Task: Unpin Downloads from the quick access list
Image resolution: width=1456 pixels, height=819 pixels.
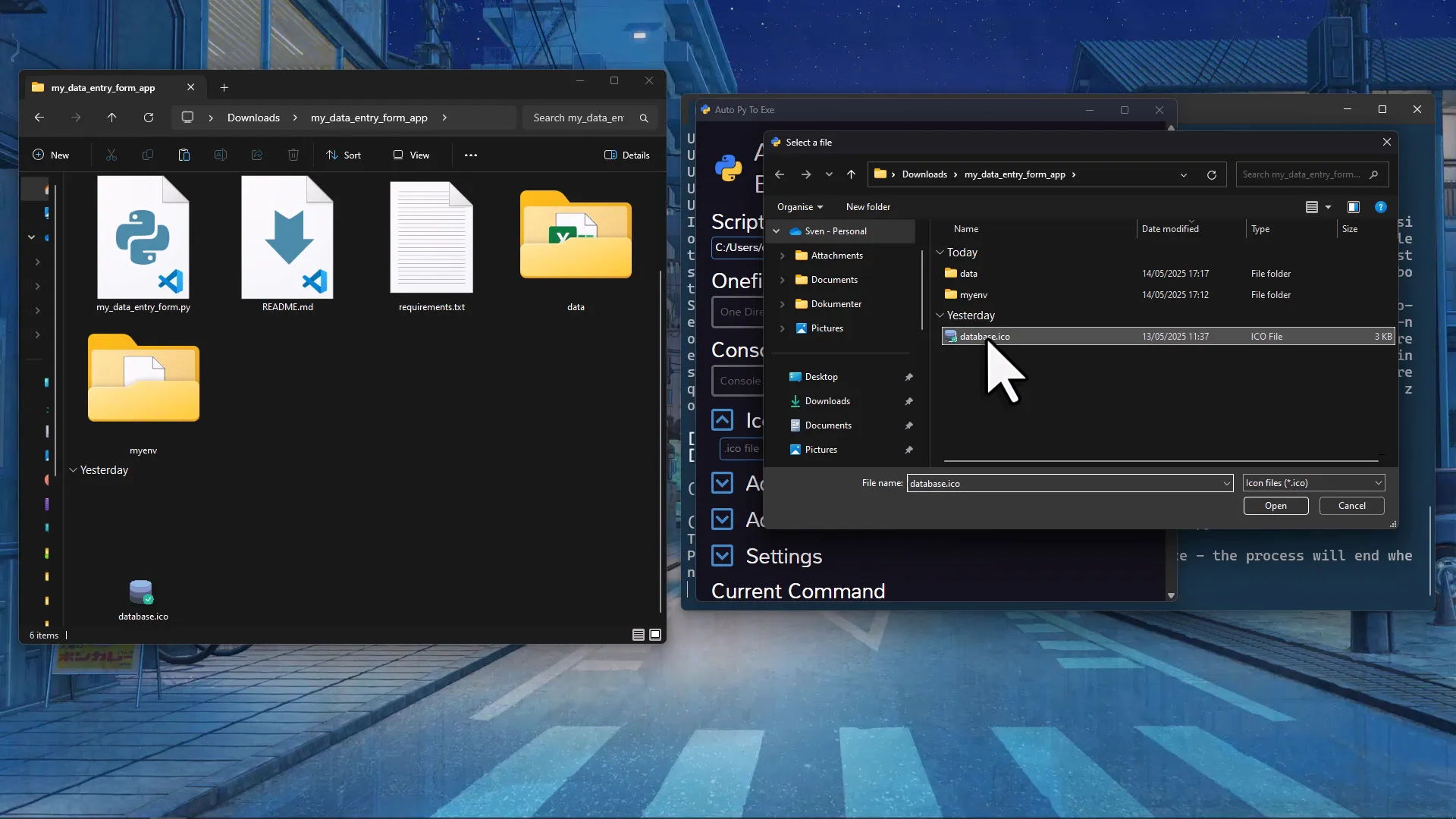Action: coord(908,401)
